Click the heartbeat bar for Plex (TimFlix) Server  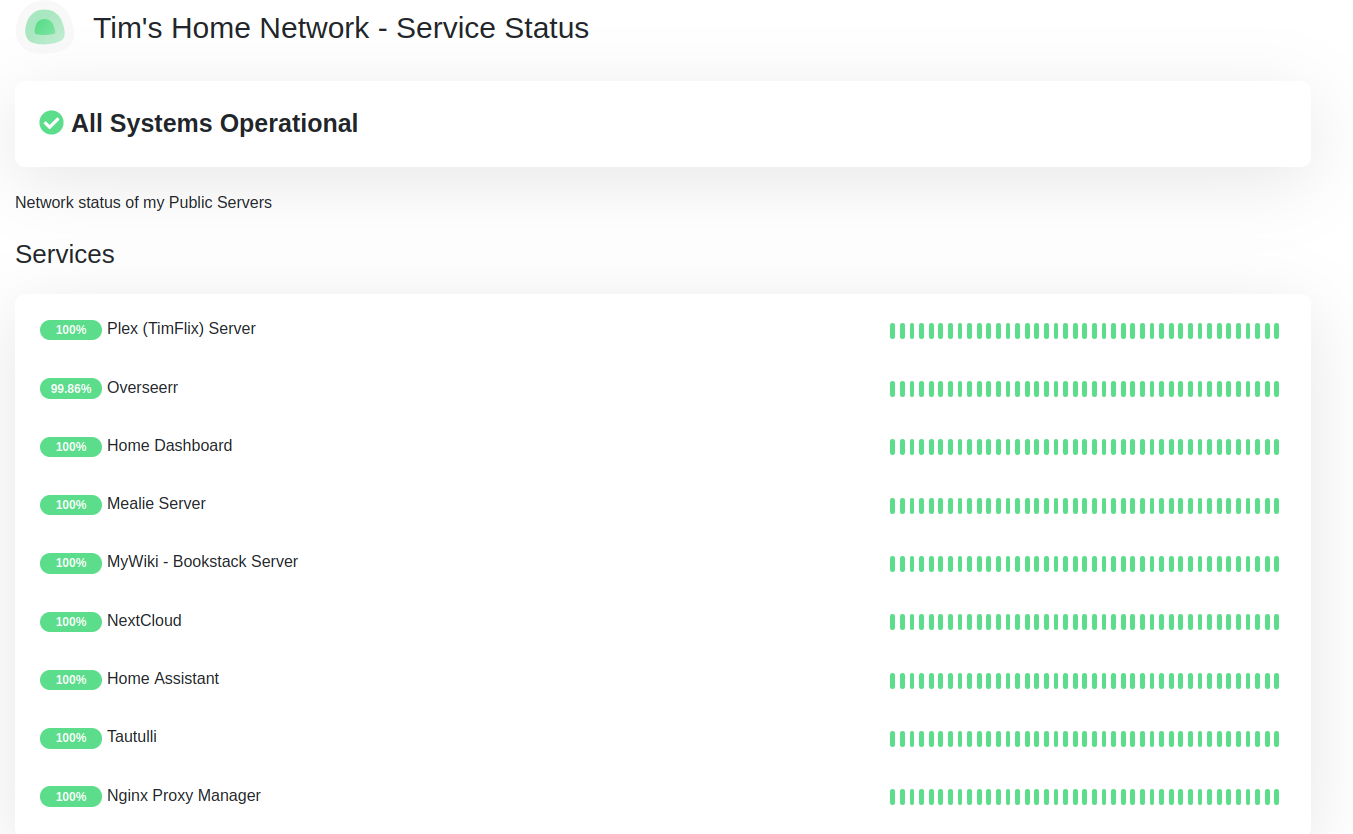(1084, 331)
